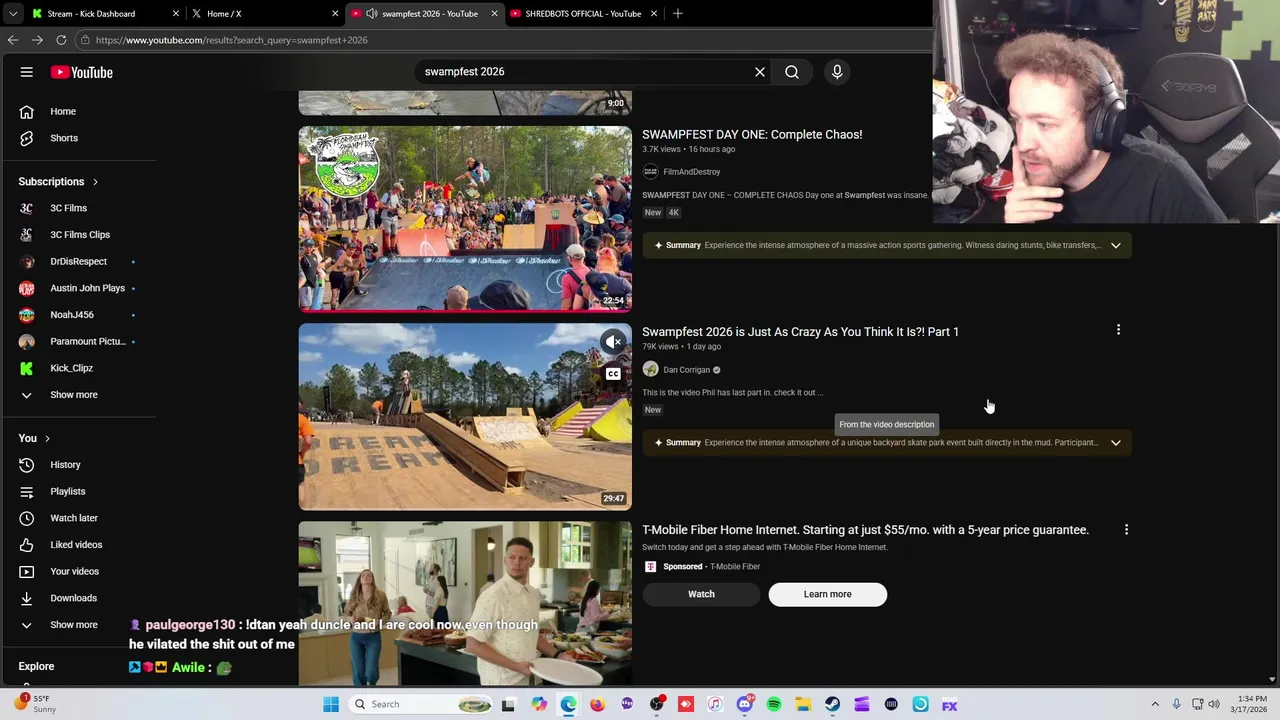Open the FilmAndDestroy channel avatar

[x=650, y=172]
